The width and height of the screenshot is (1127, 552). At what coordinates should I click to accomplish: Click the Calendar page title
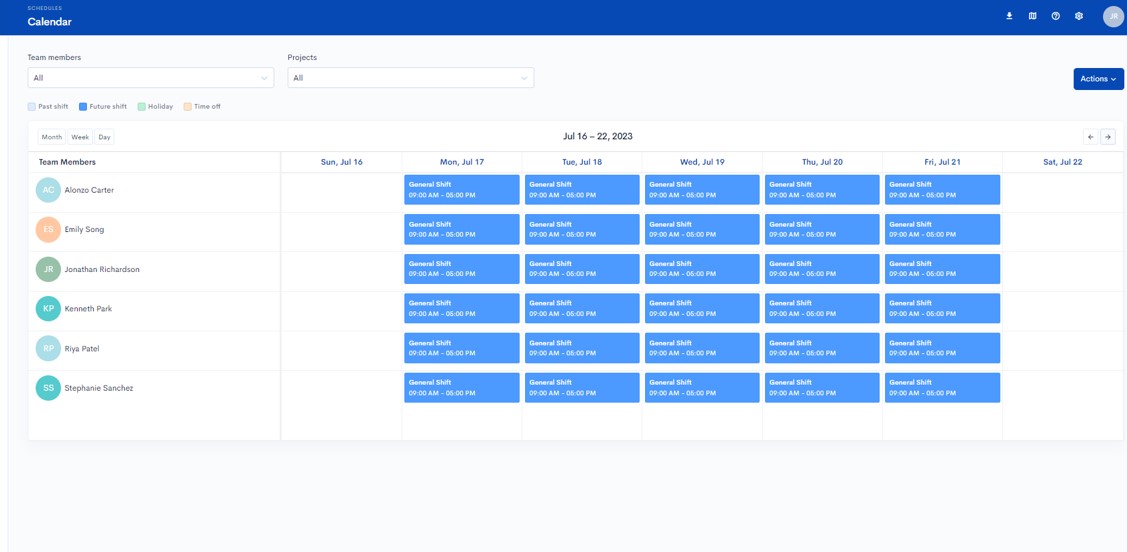pyautogui.click(x=50, y=22)
